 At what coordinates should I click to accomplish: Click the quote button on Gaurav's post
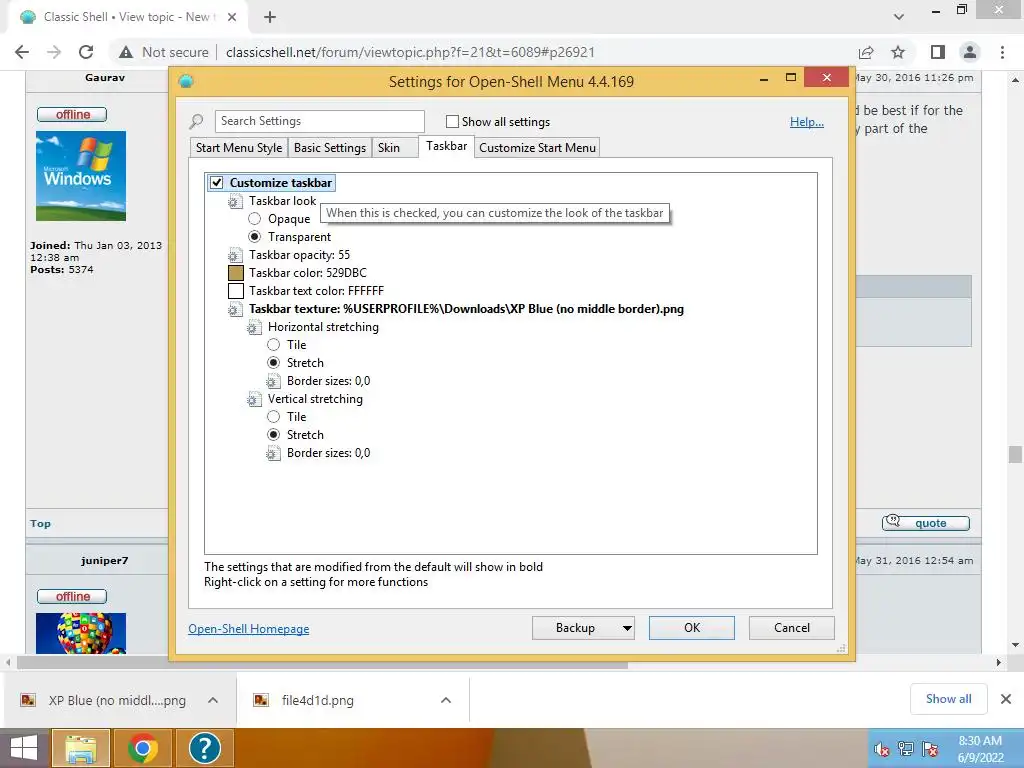pos(926,522)
